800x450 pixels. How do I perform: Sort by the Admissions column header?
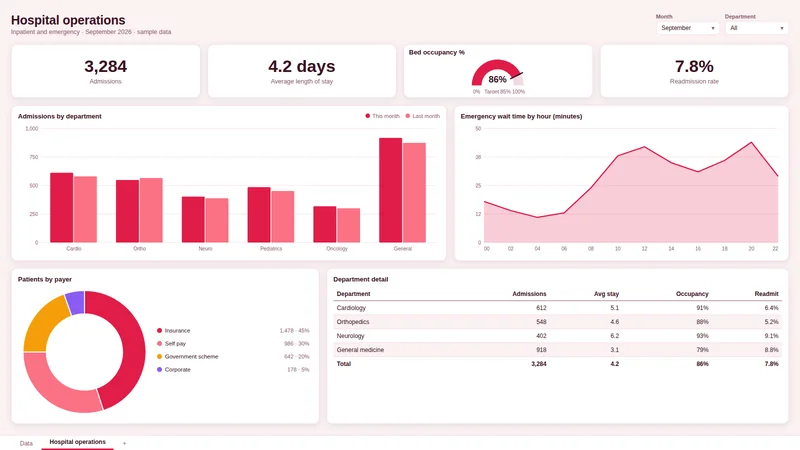click(529, 294)
